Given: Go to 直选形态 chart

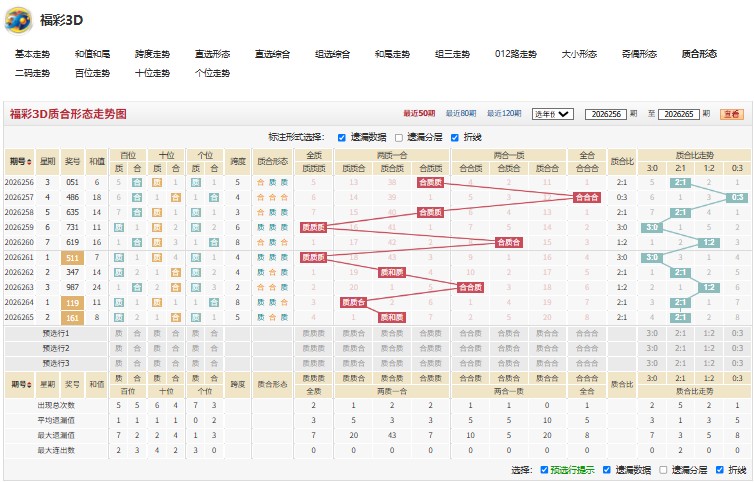Looking at the screenshot, I should click(x=213, y=54).
